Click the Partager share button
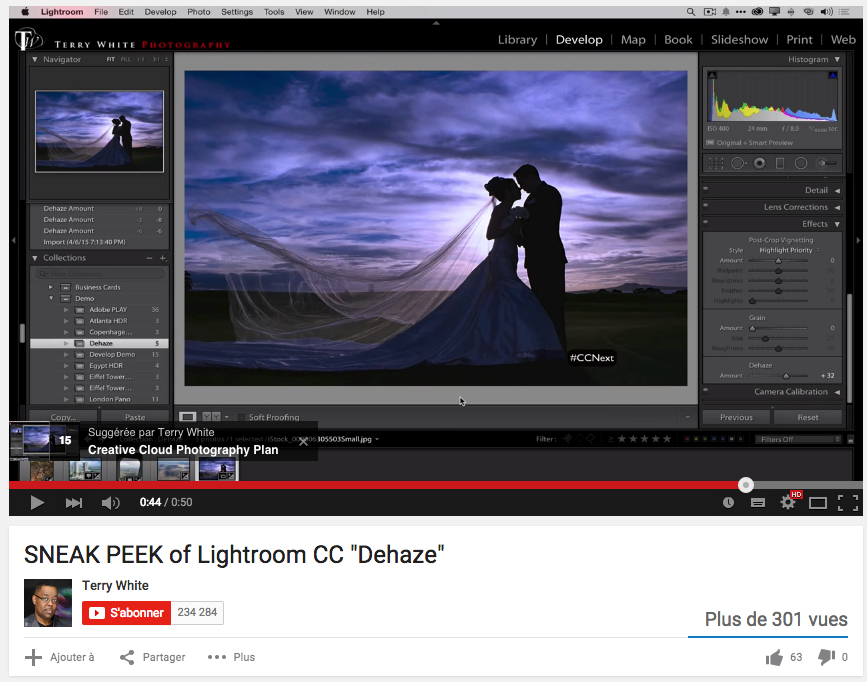 153,657
